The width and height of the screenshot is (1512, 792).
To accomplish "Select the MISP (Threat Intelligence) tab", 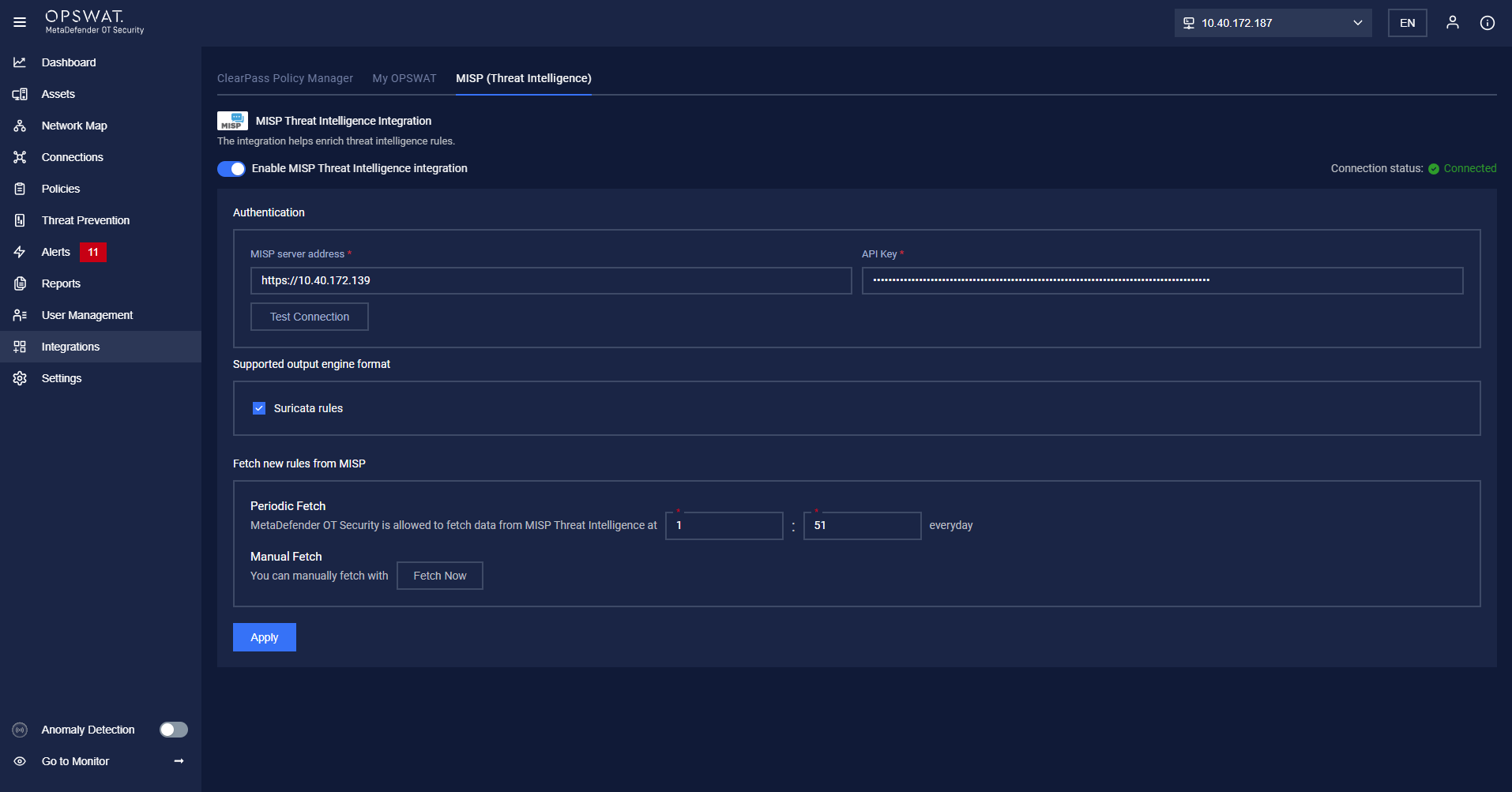I will [x=524, y=78].
